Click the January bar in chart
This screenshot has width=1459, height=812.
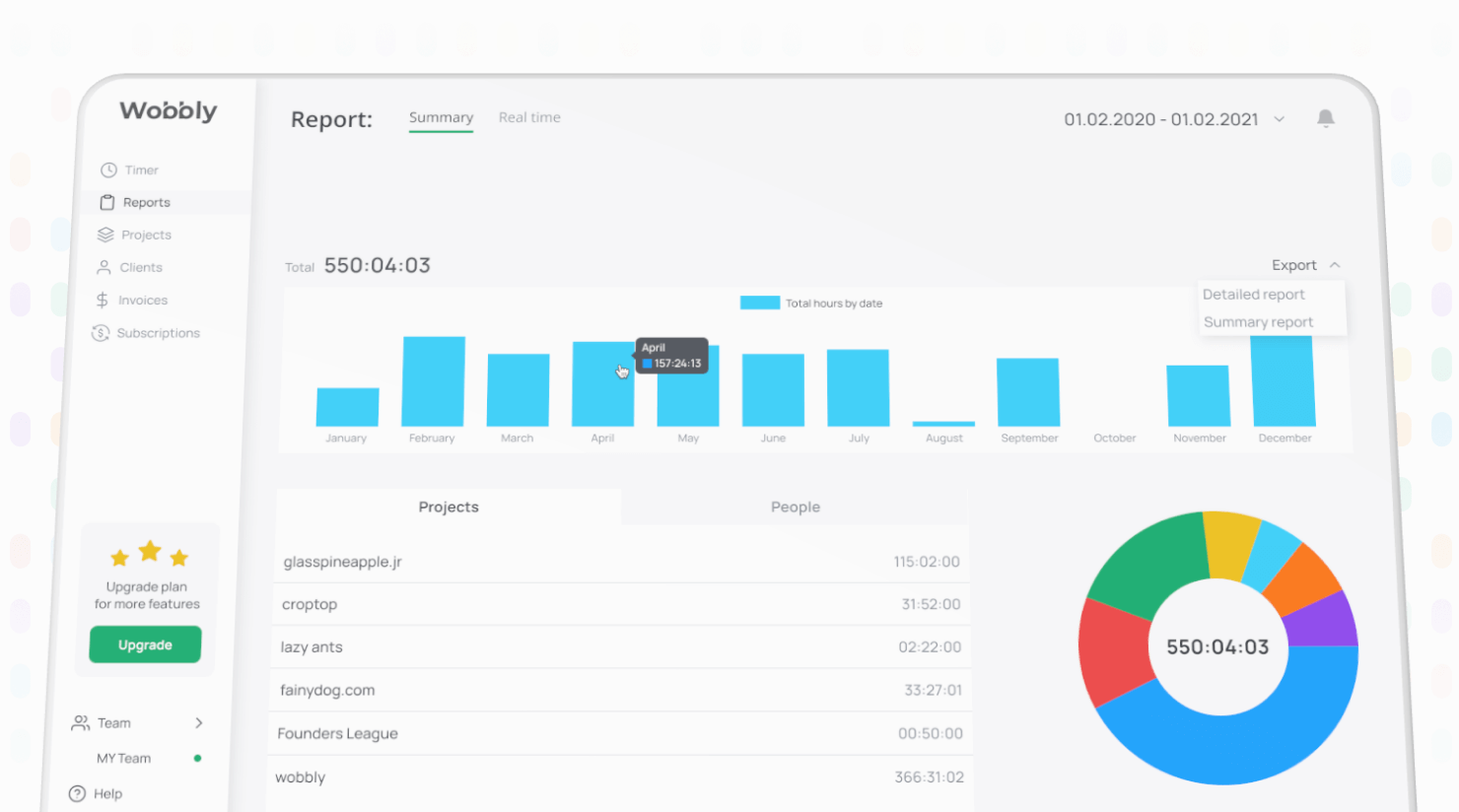(347, 407)
